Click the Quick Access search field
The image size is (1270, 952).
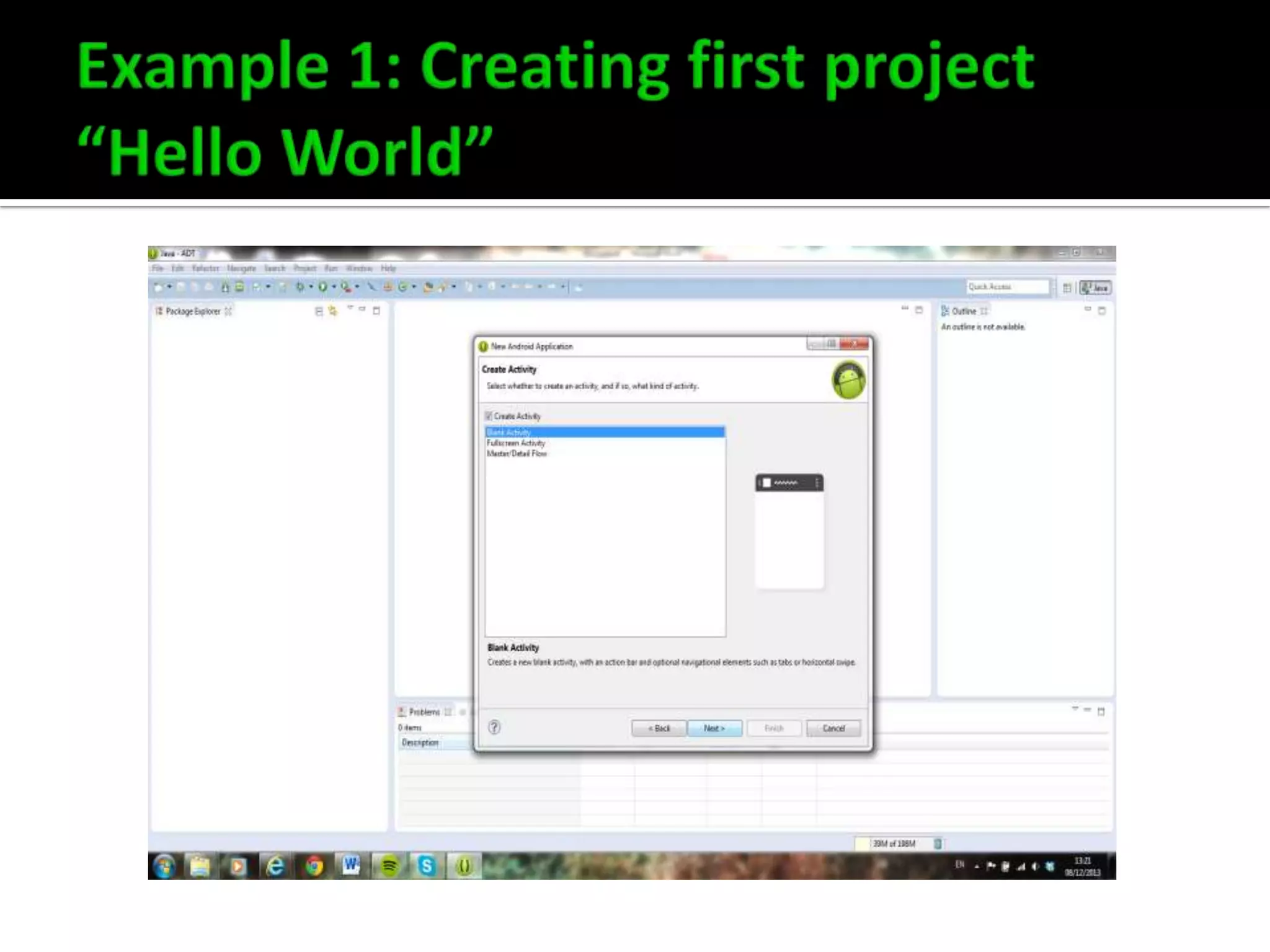tap(1007, 287)
